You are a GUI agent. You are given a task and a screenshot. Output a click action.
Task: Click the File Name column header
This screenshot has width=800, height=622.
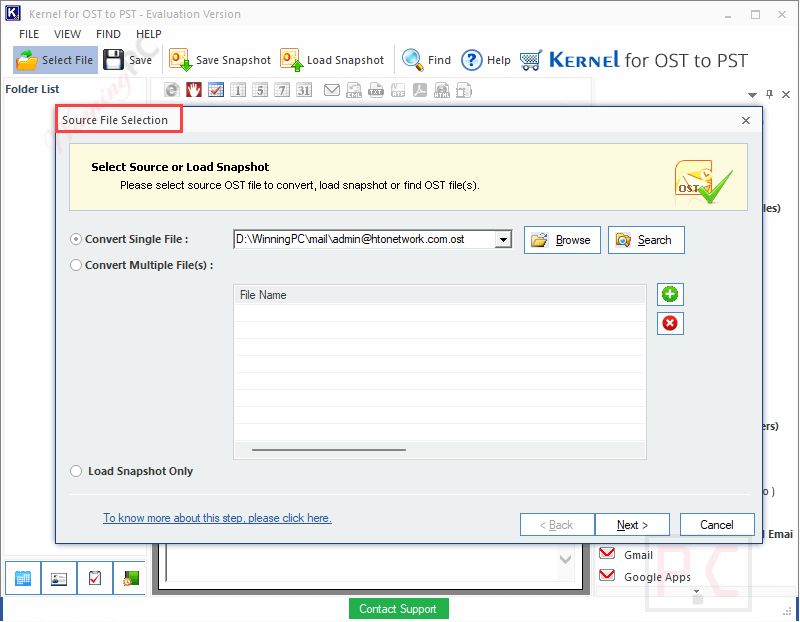440,295
